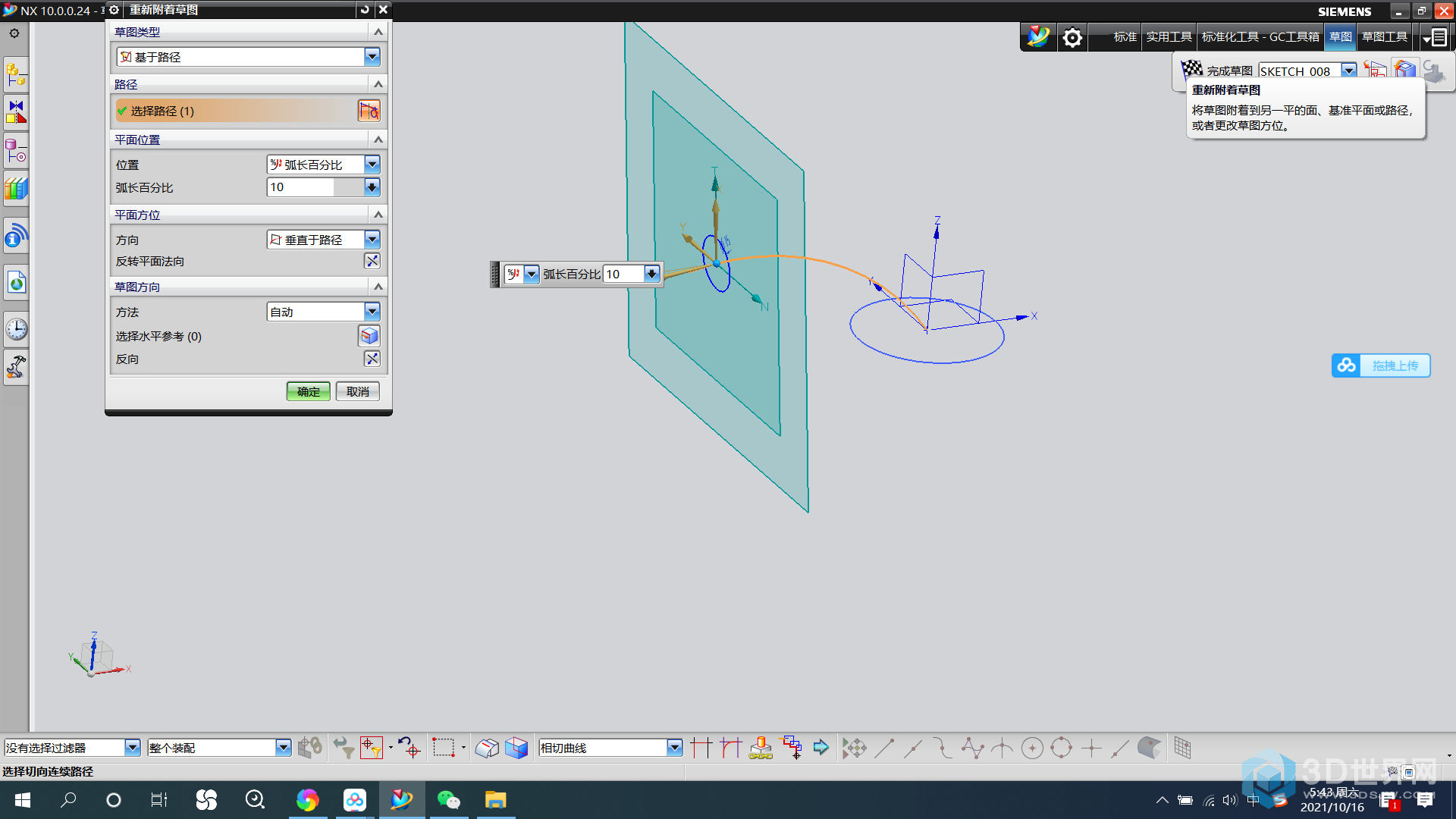1456x819 pixels.
Task: Open the web browser sidebar icon
Action: tap(16, 283)
